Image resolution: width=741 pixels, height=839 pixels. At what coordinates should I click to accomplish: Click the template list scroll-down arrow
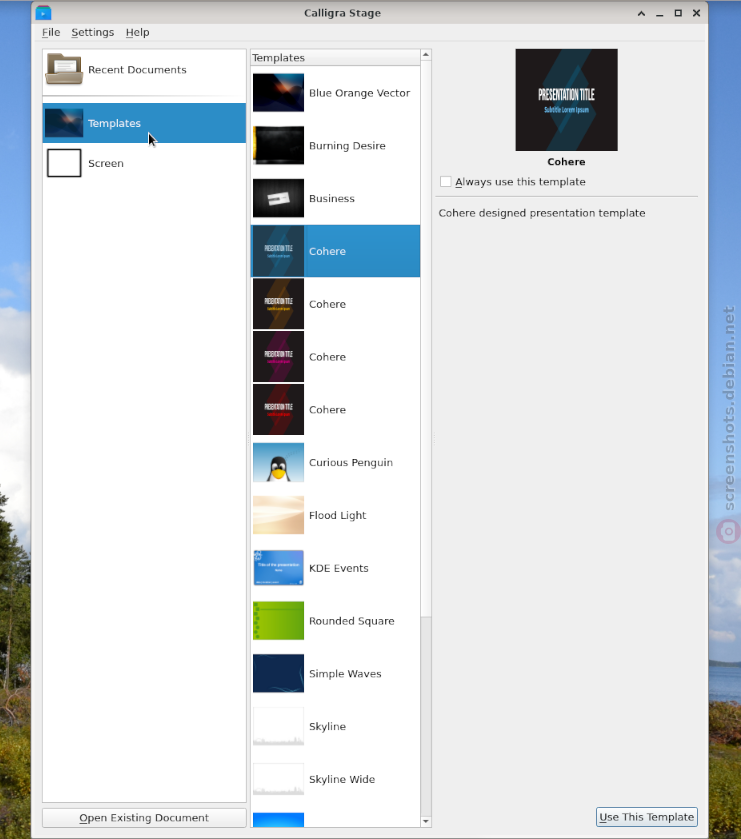tap(426, 821)
